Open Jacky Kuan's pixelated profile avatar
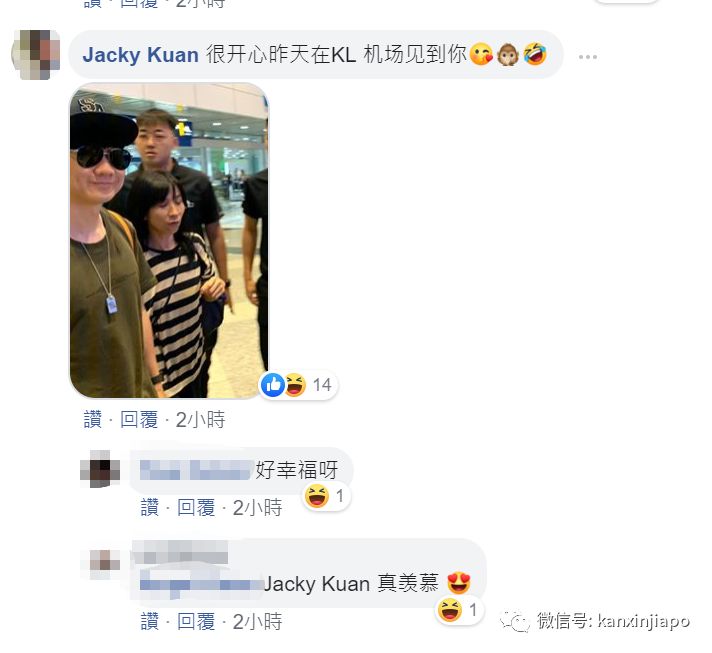 [x=36, y=55]
